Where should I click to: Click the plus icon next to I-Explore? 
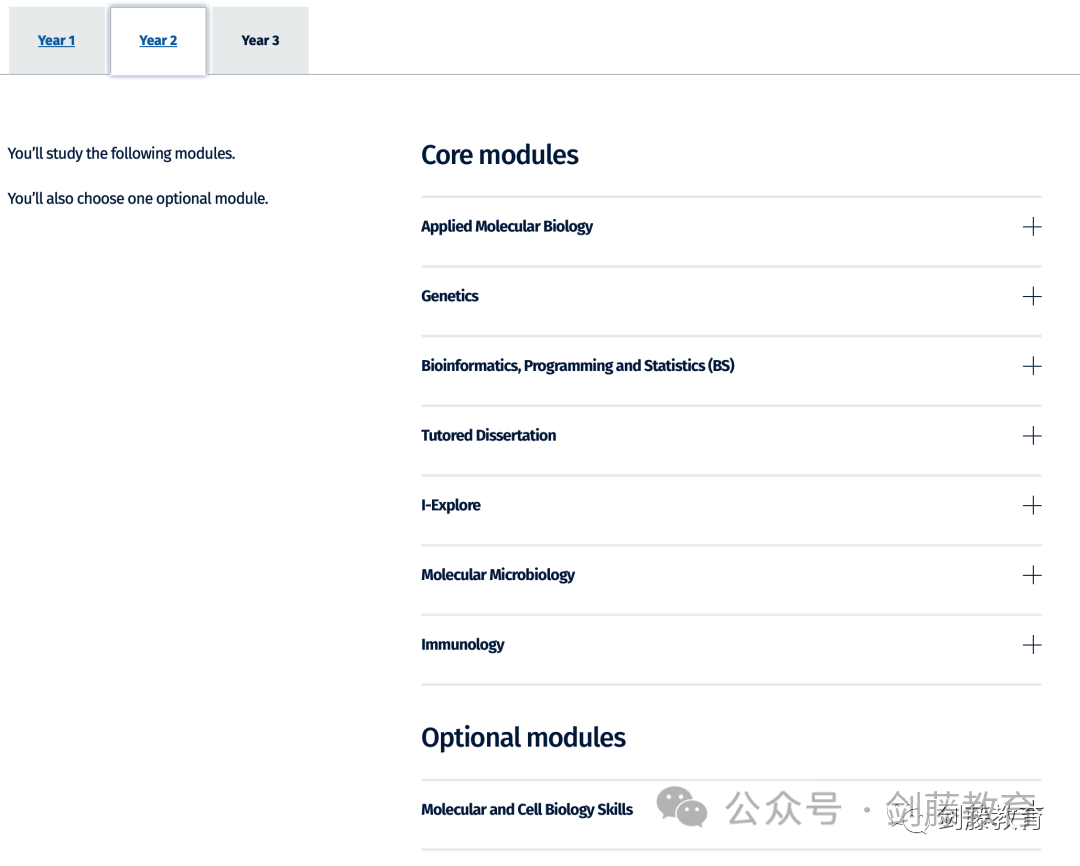(x=1032, y=506)
